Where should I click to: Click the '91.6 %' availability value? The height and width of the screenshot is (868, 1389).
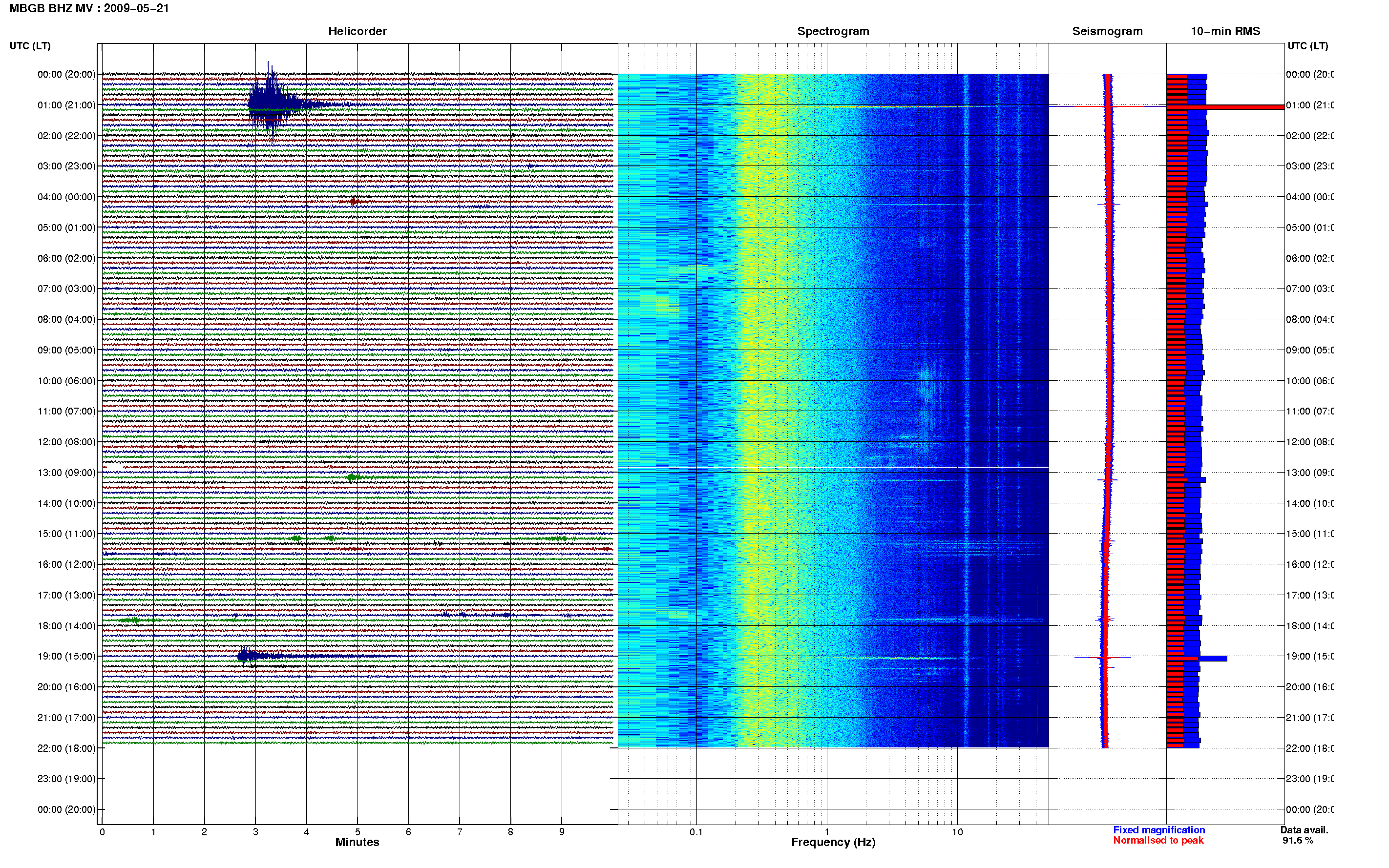point(1298,841)
